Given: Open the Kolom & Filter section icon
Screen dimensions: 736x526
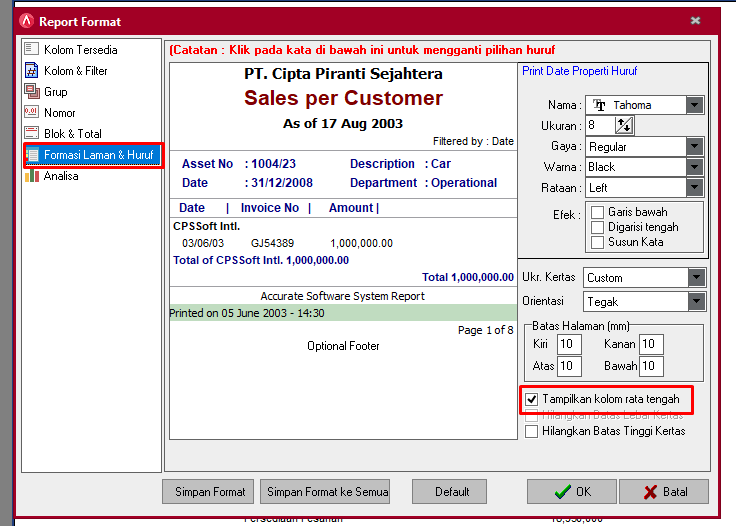Looking at the screenshot, I should (31, 70).
